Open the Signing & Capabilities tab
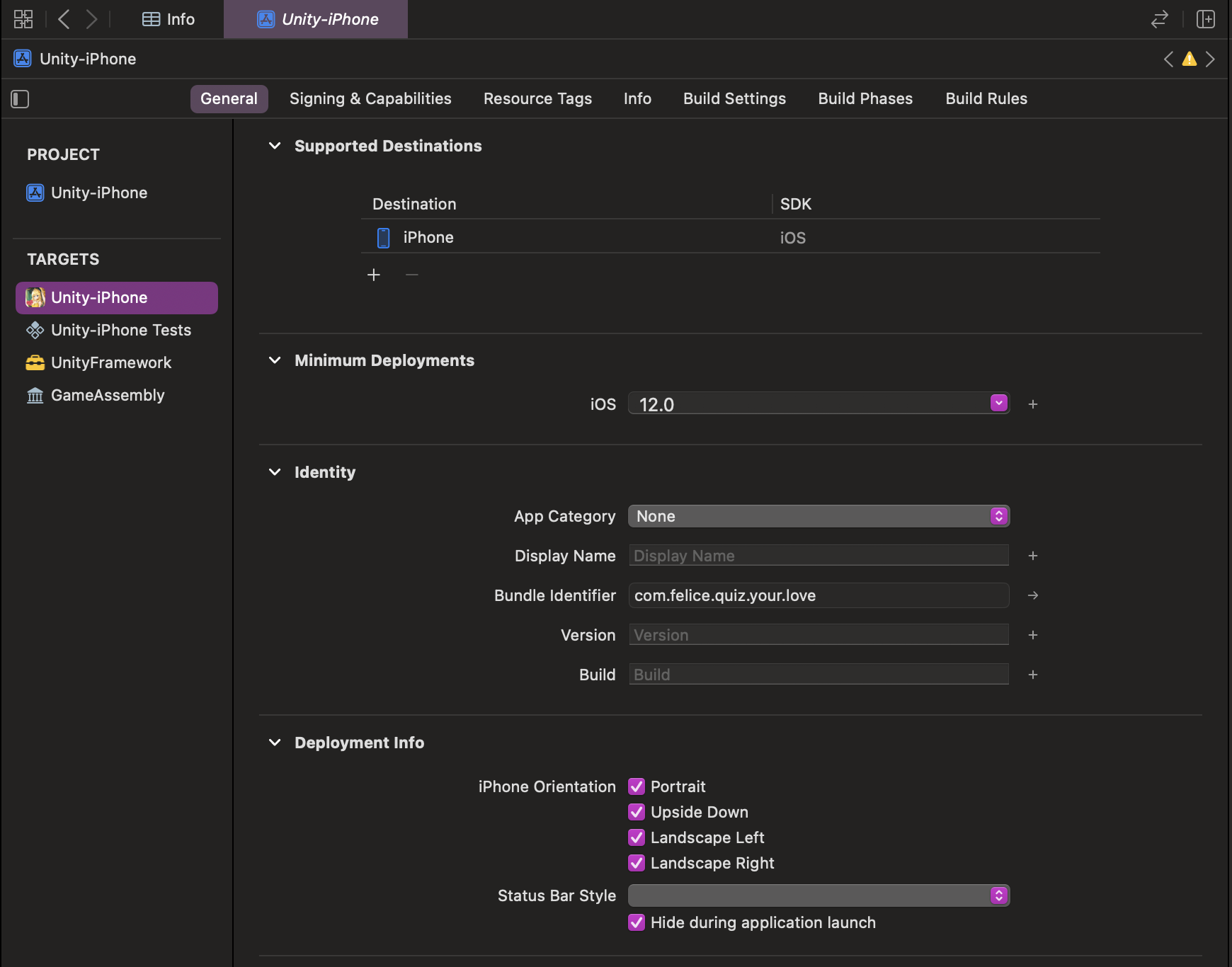The height and width of the screenshot is (967, 1232). 370,98
